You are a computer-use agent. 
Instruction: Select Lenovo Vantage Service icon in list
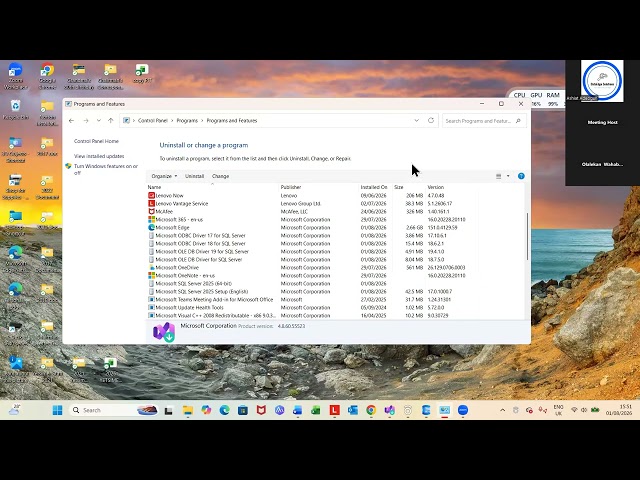point(151,203)
